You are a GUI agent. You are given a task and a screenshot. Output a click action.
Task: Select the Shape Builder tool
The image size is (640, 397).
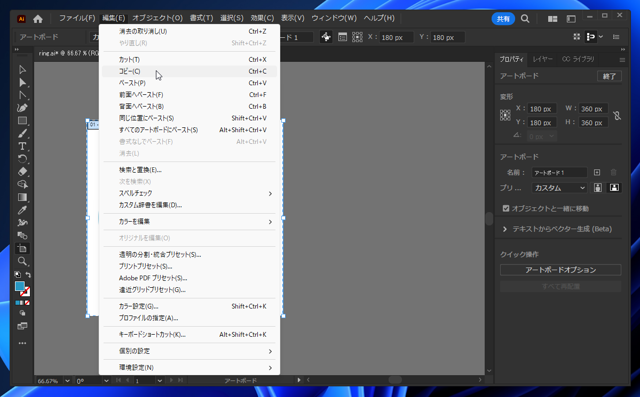(22, 184)
